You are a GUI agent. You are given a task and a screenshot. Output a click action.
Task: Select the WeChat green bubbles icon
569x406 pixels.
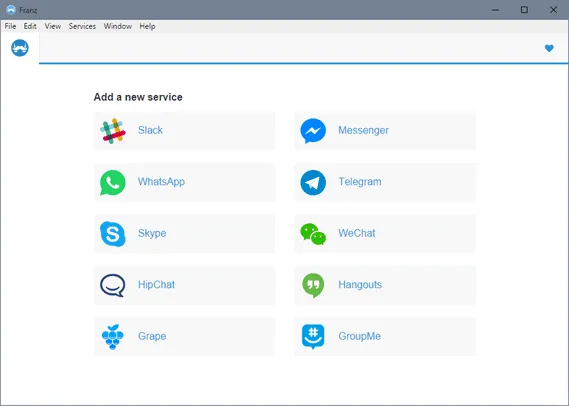[x=313, y=234]
